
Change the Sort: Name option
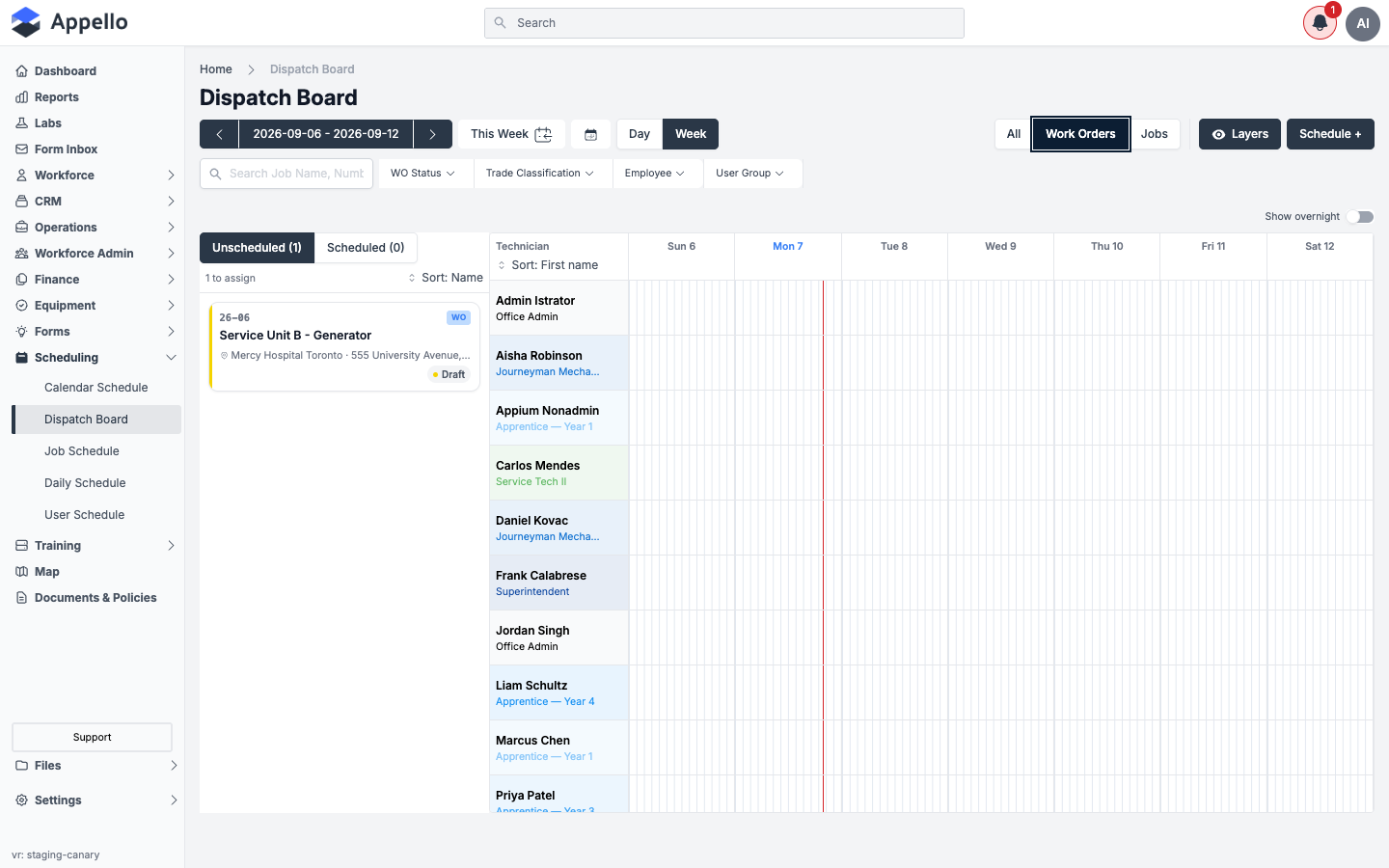click(x=446, y=278)
